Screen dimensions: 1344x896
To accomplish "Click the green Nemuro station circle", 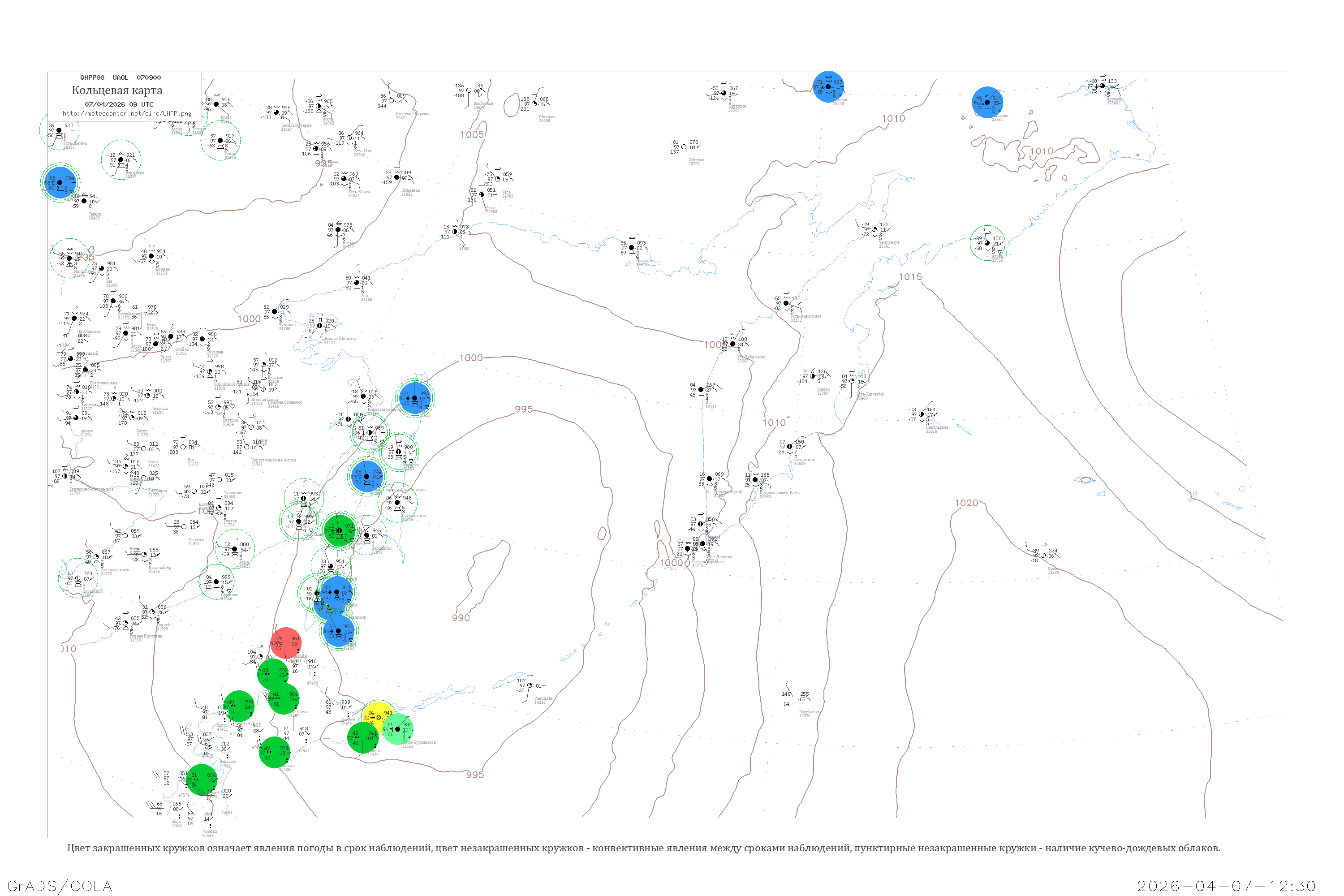I will (363, 738).
